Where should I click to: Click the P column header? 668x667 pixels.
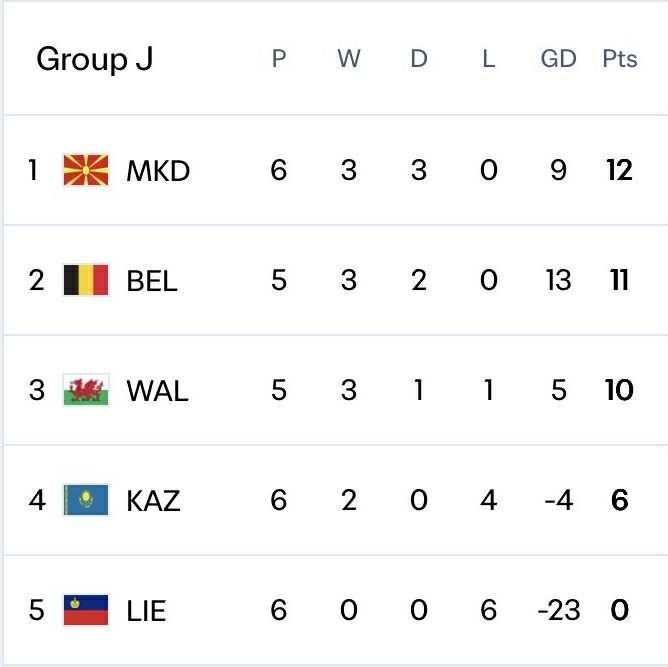[x=279, y=59]
